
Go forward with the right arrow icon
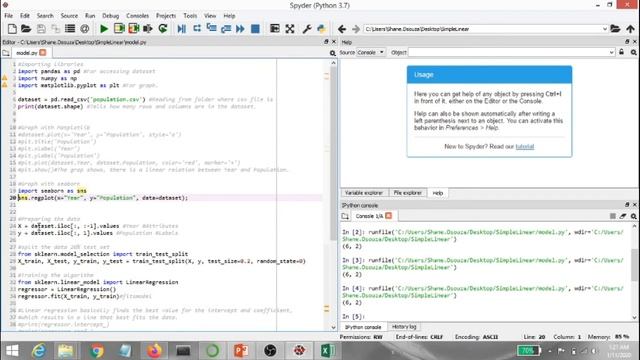point(356,29)
